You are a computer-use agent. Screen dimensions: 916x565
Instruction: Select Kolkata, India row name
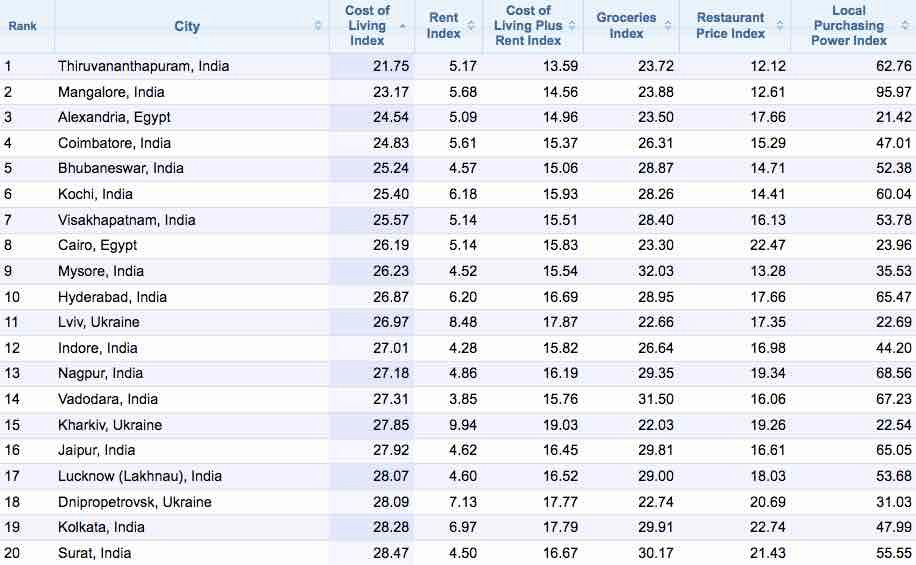[101, 527]
